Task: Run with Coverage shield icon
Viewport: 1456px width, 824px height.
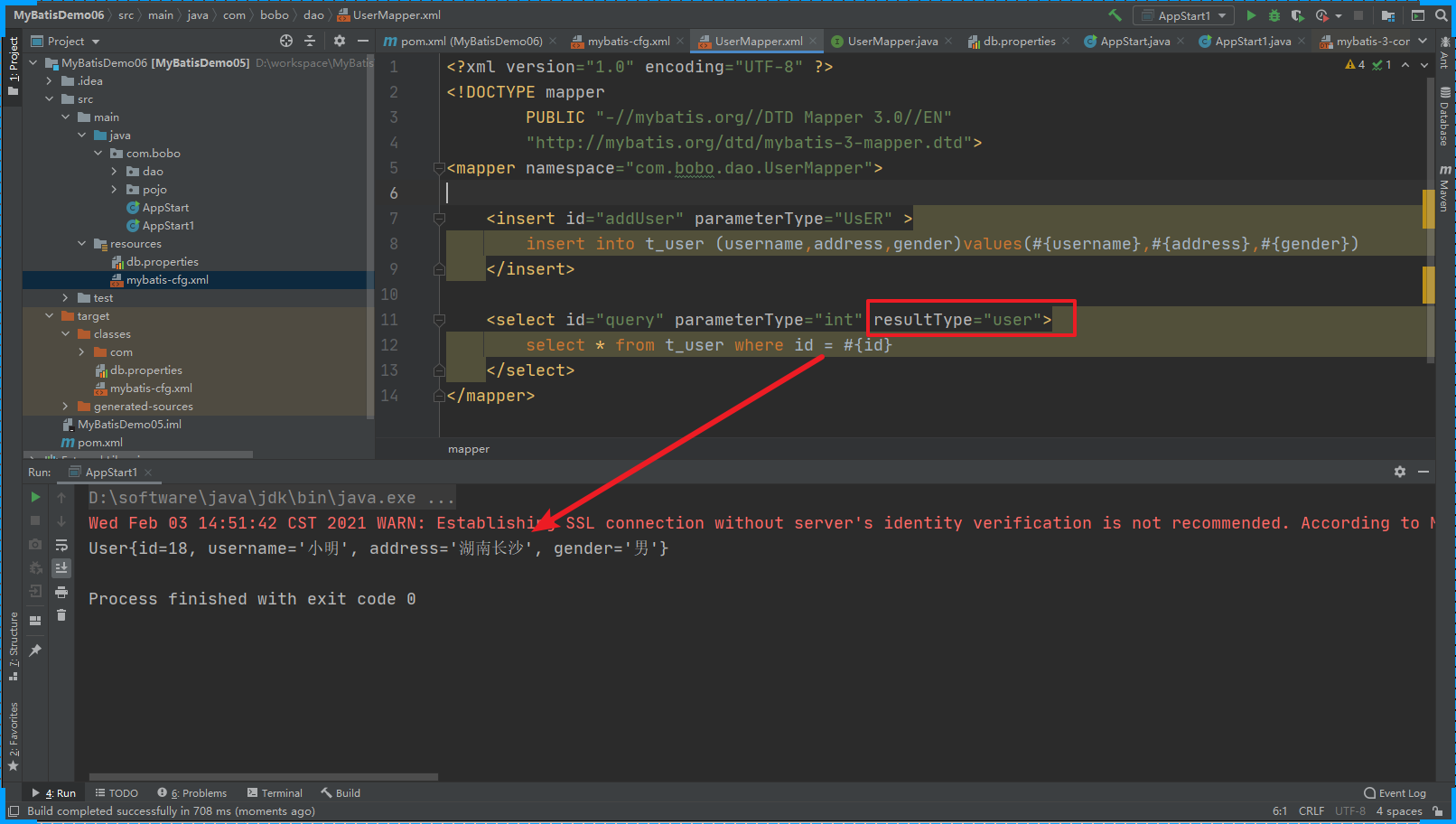Action: click(1298, 15)
